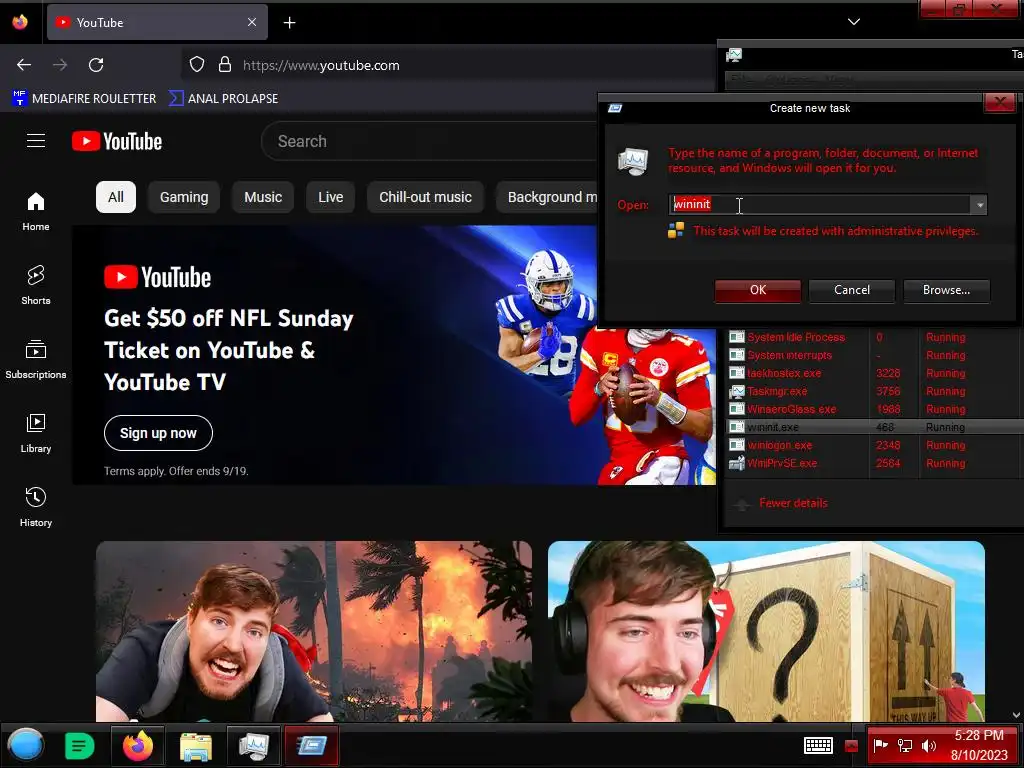Image resolution: width=1024 pixels, height=768 pixels.
Task: Select the All filter chip
Action: click(116, 197)
